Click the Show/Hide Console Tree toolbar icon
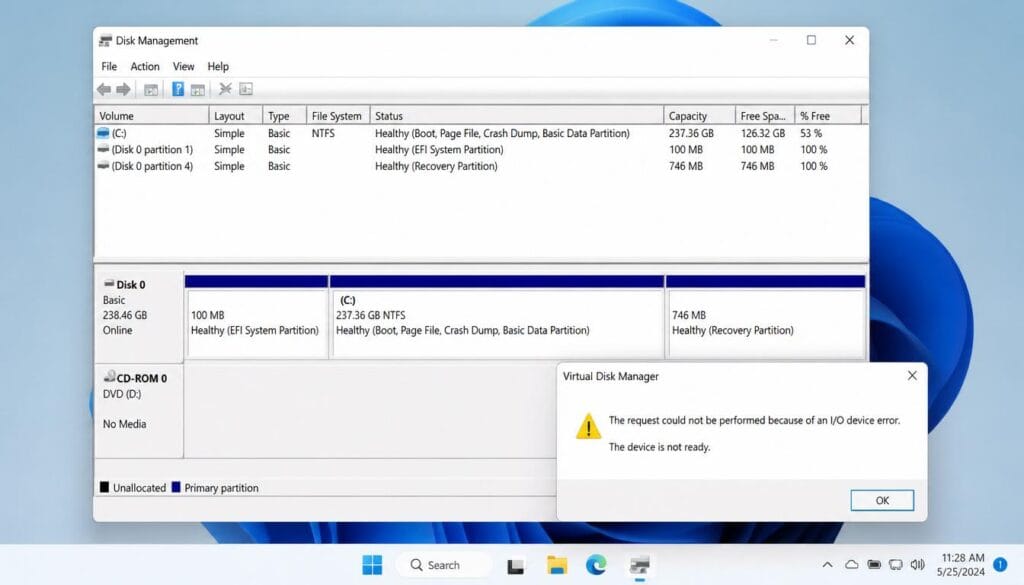This screenshot has height=585, width=1024. tap(151, 89)
